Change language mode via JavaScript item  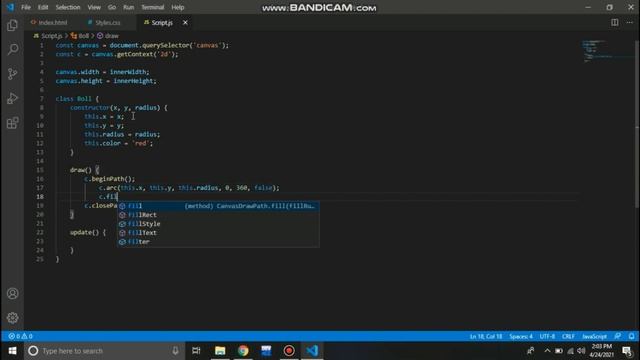tap(594, 336)
